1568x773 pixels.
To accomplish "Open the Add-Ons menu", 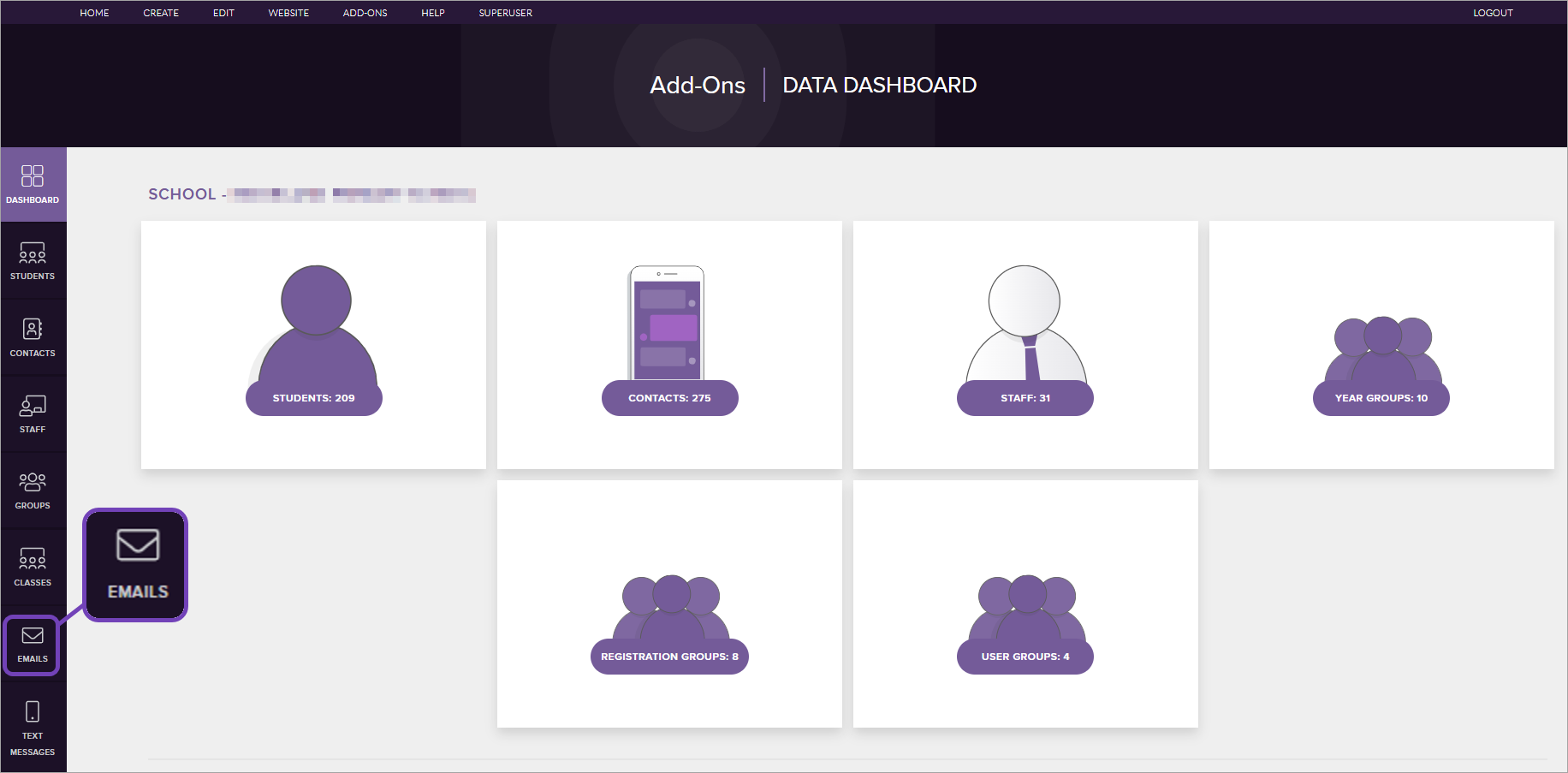I will tap(365, 13).
